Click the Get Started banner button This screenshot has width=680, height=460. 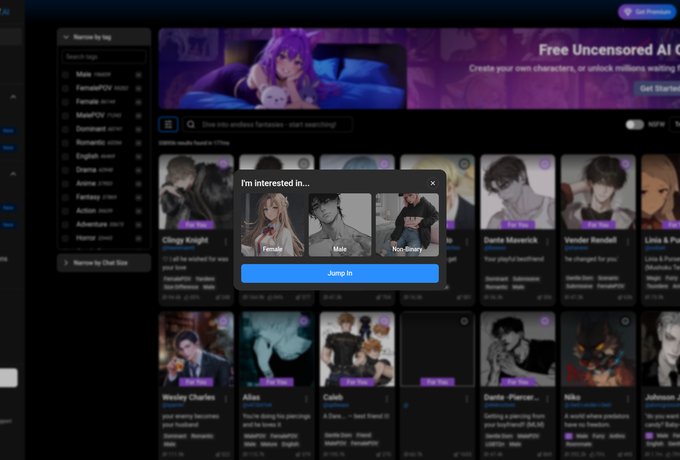656,88
